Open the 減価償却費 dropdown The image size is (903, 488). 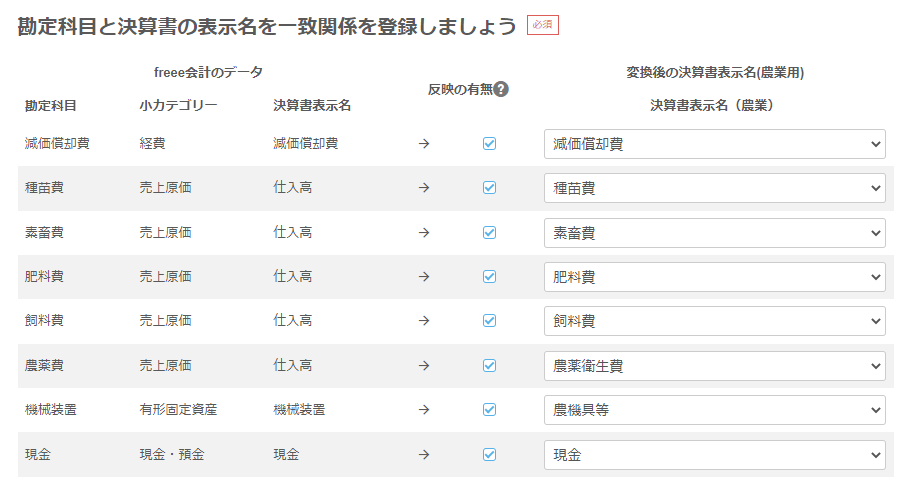click(715, 144)
